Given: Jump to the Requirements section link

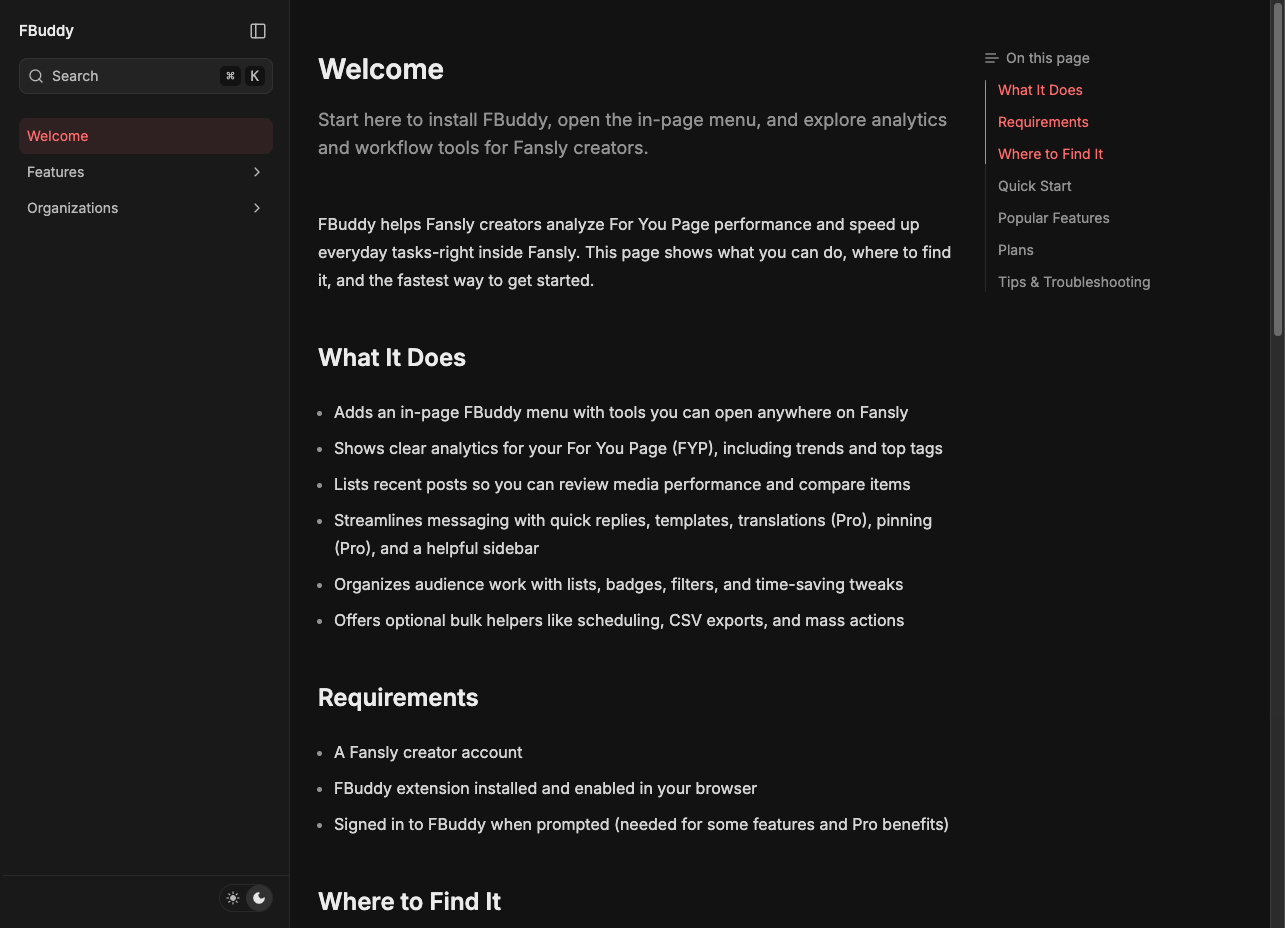Looking at the screenshot, I should (1043, 122).
